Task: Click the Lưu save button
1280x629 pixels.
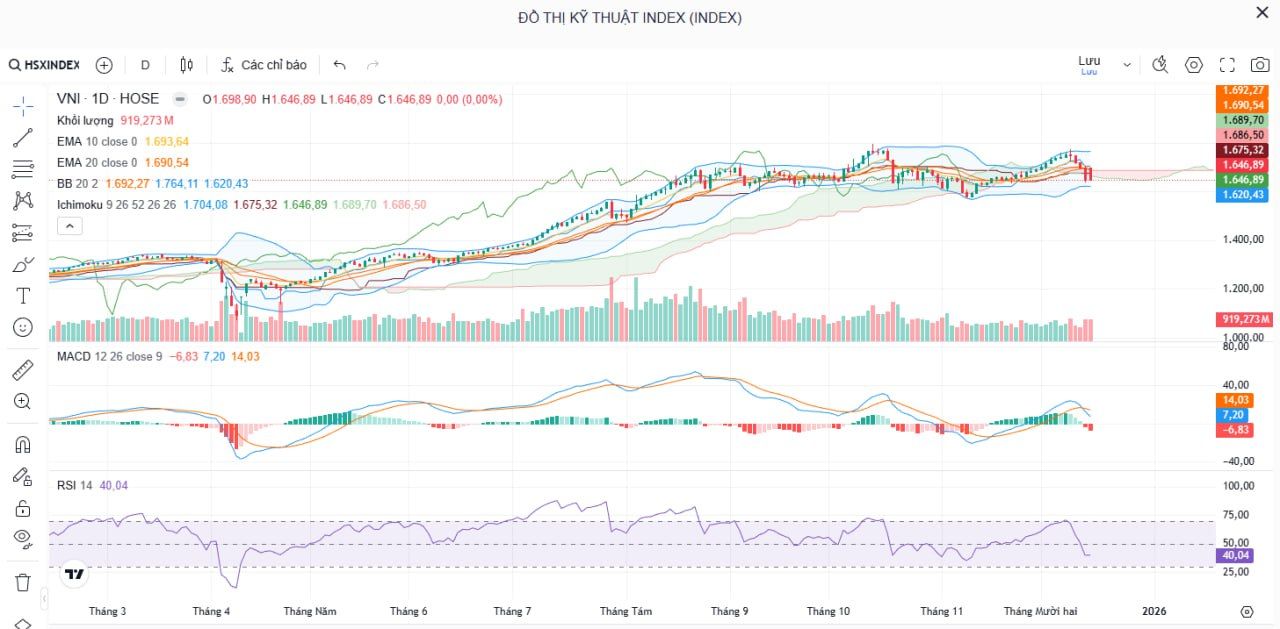Action: tap(1090, 62)
